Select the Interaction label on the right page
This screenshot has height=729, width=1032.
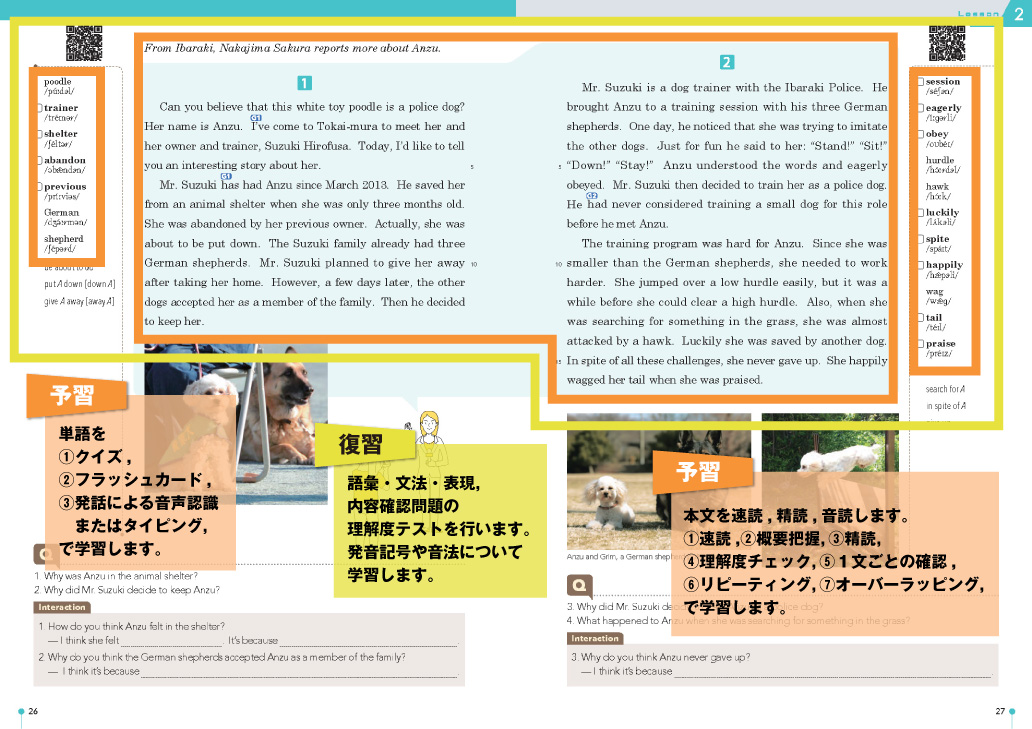595,637
